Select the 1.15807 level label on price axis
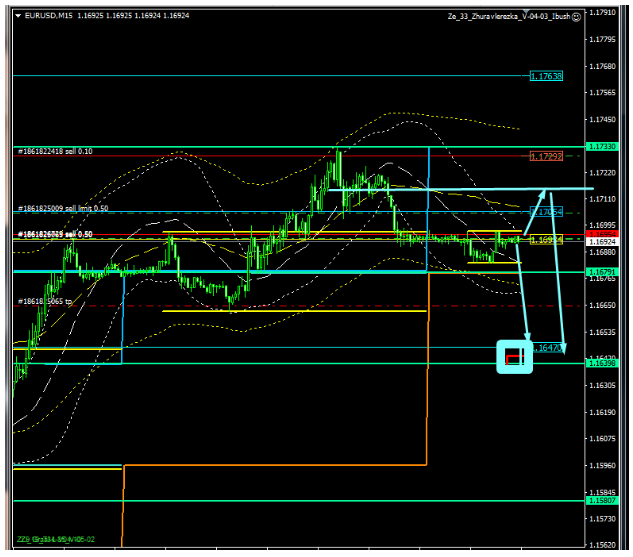Image resolution: width=633 pixels, height=557 pixels. [x=603, y=500]
